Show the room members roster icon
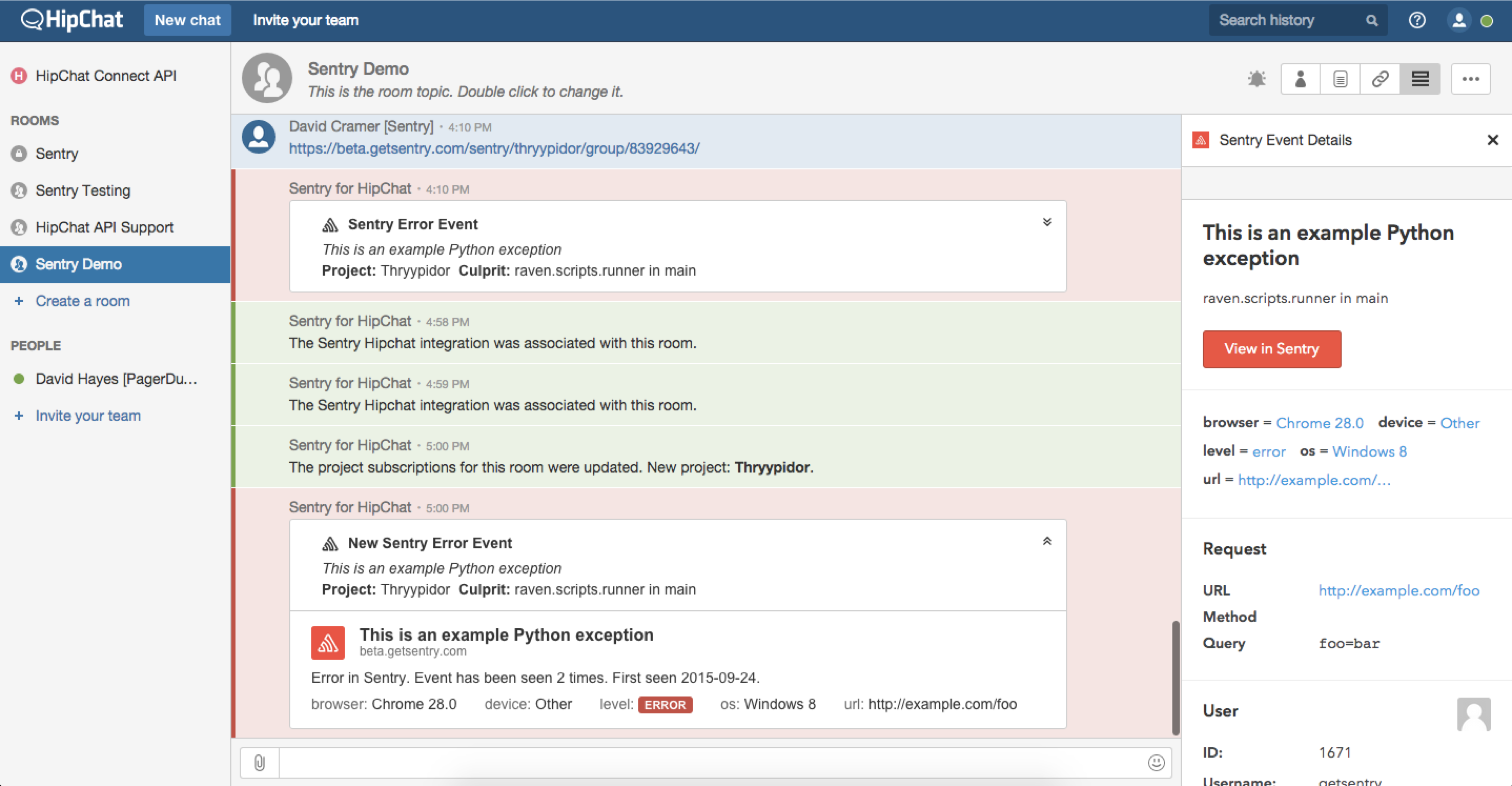1512x786 pixels. [1300, 79]
